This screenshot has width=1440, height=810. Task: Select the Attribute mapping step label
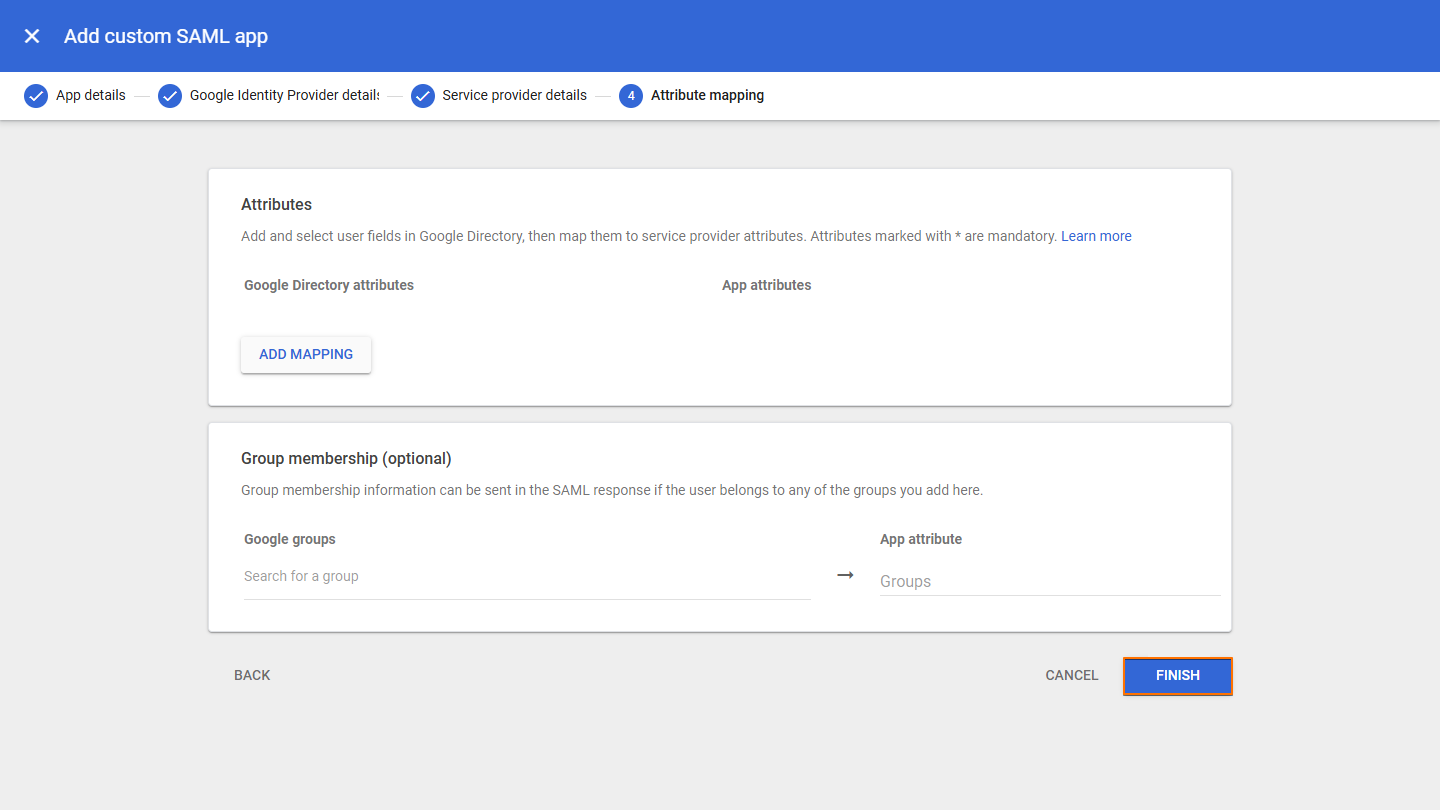coord(708,95)
